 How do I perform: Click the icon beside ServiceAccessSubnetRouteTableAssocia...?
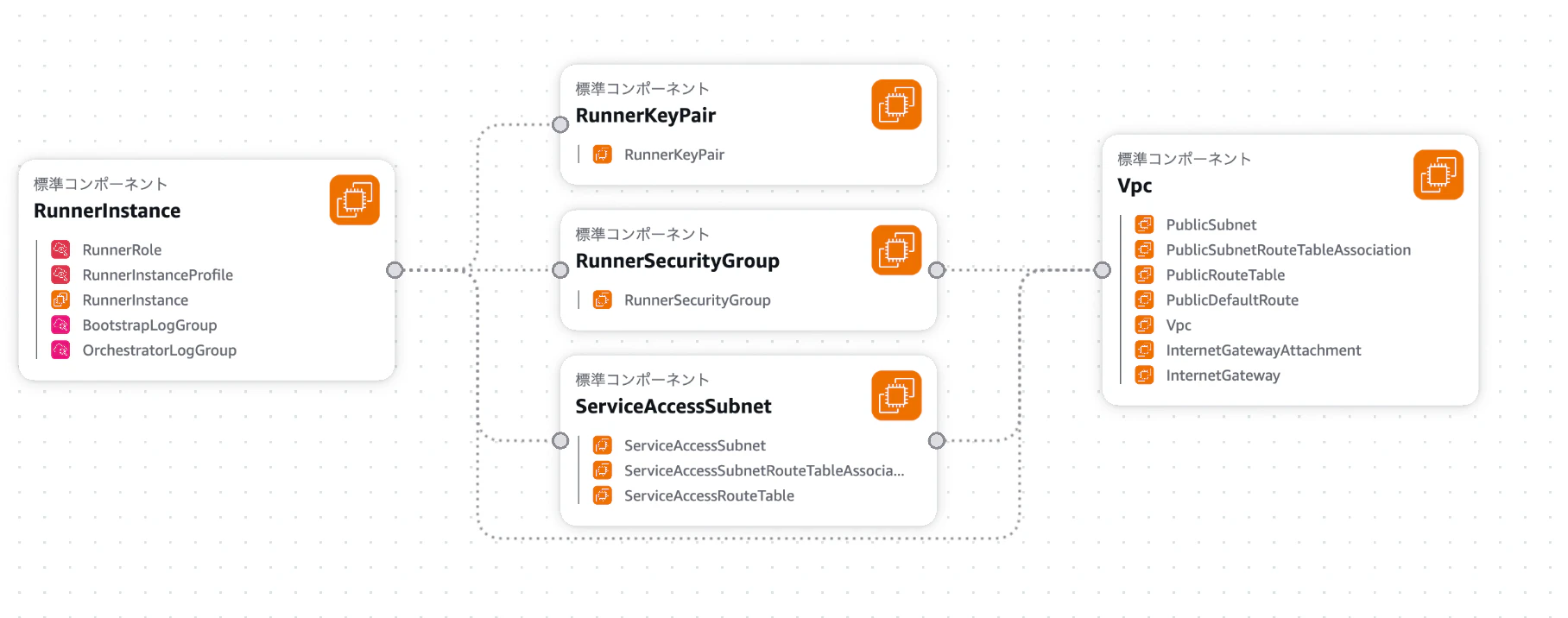pos(603,470)
